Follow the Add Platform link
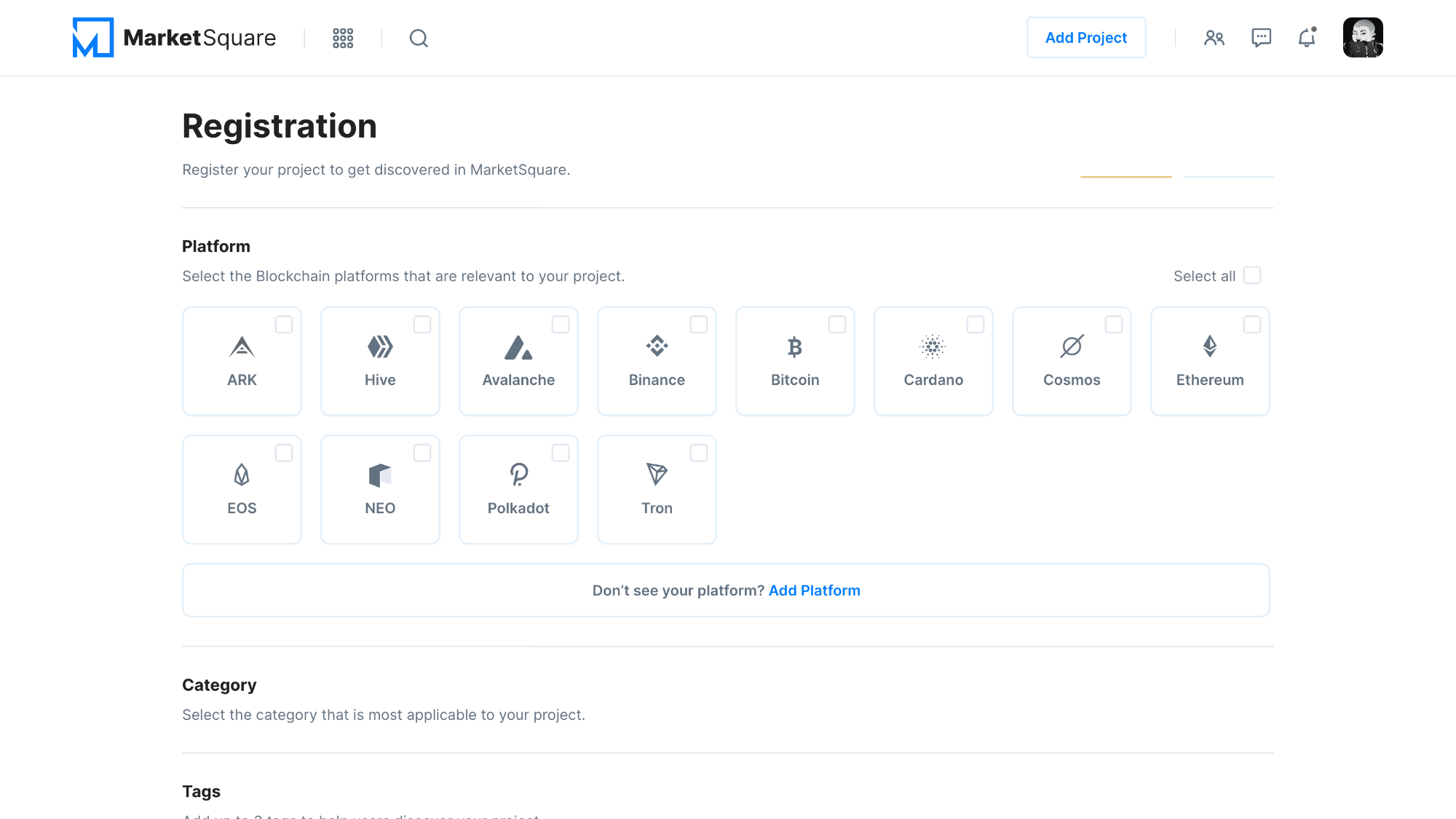1456x819 pixels. click(x=814, y=590)
